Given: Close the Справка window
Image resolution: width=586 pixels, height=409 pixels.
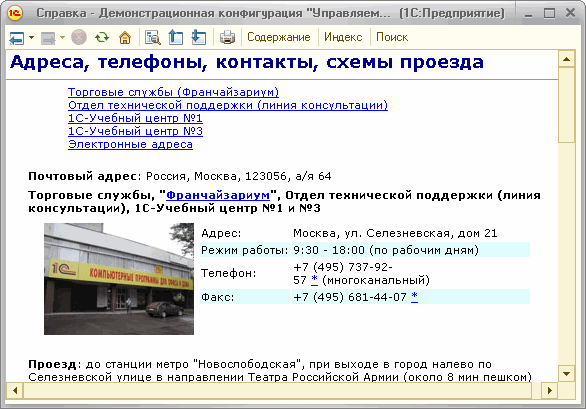Looking at the screenshot, I should [570, 13].
